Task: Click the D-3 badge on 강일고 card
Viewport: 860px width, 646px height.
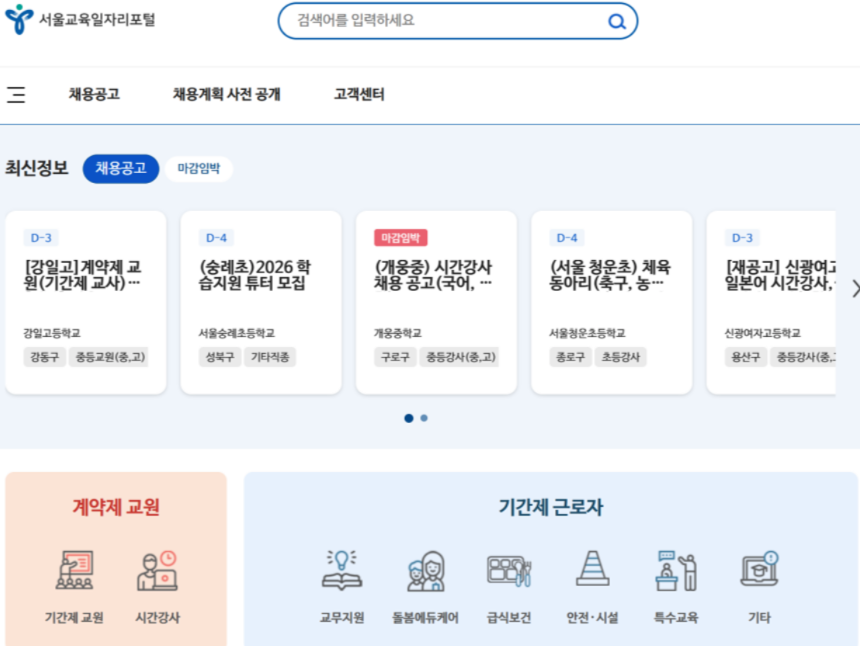Action: [x=41, y=238]
